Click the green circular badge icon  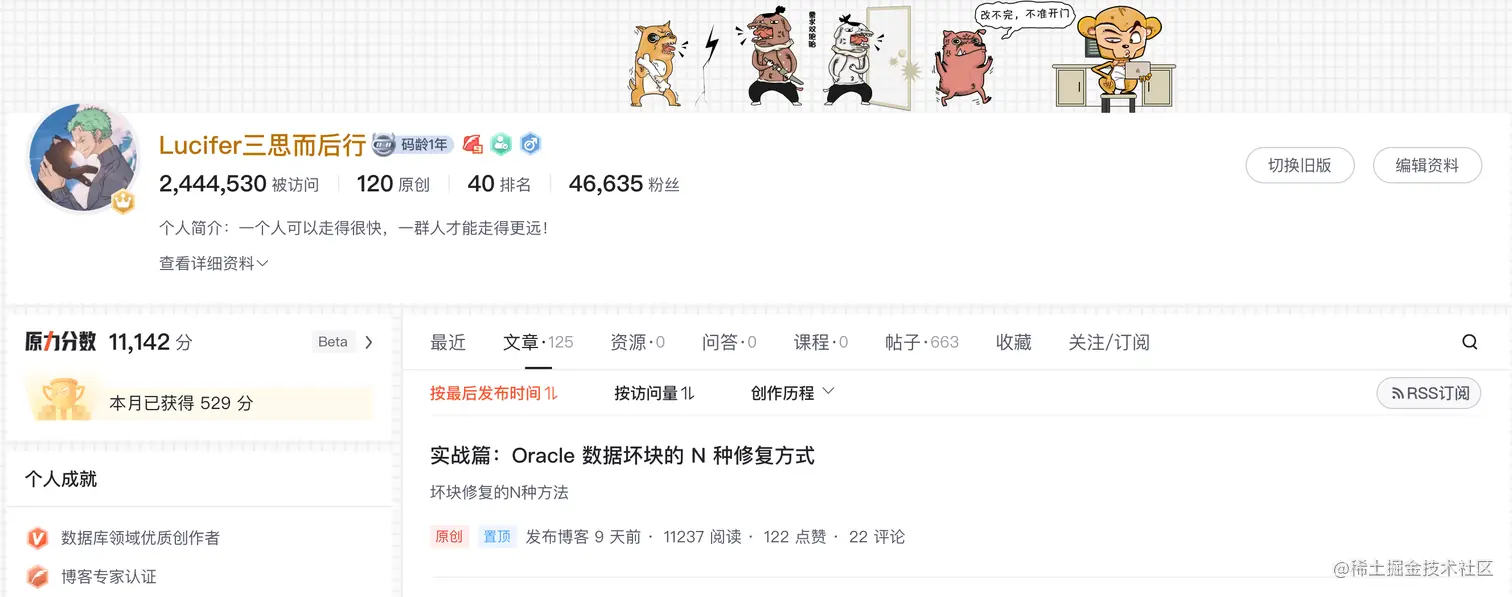pyautogui.click(x=501, y=144)
